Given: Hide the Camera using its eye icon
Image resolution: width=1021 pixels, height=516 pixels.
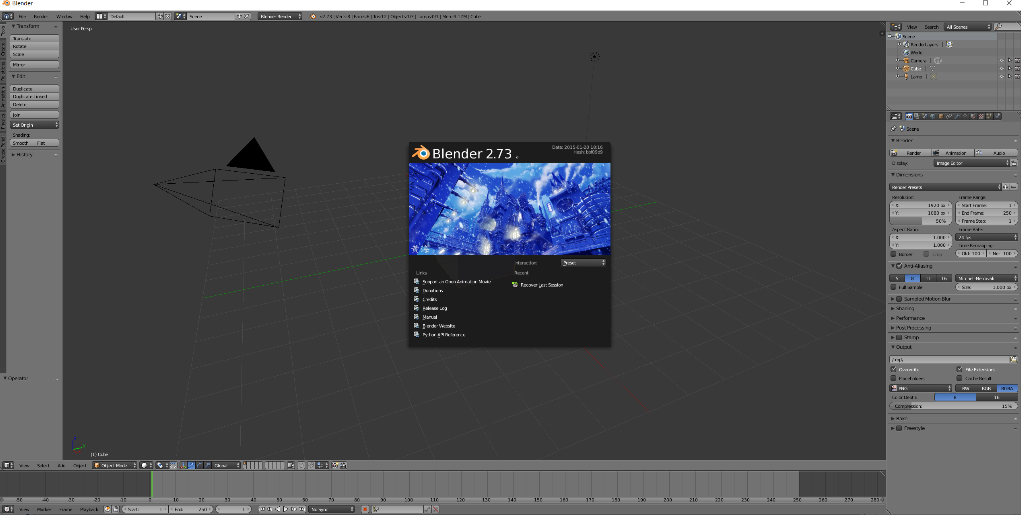Looking at the screenshot, I should point(1001,61).
